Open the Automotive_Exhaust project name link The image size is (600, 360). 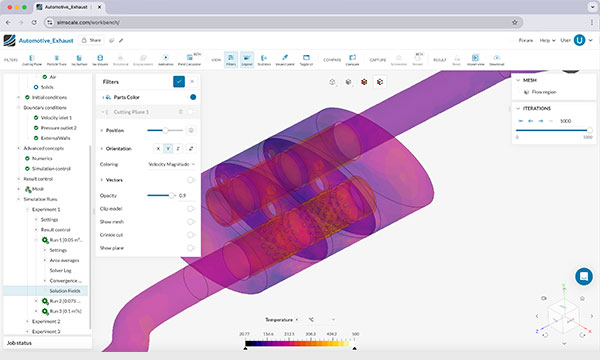(x=46, y=41)
